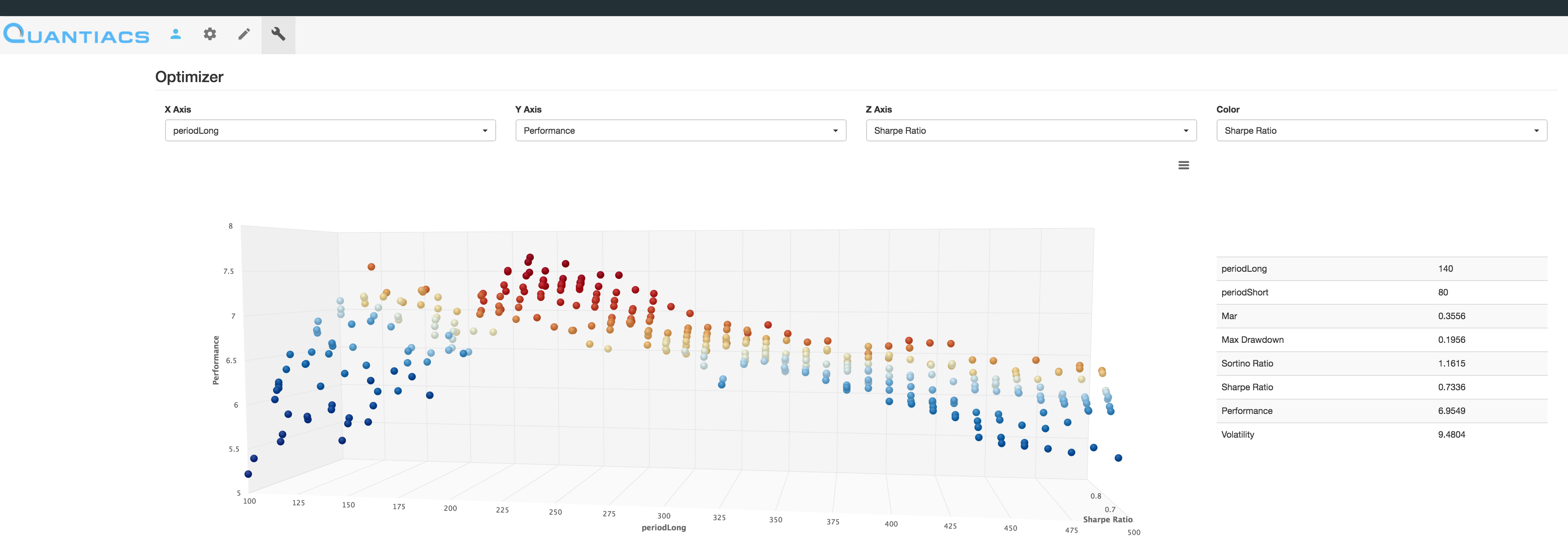Click the Optimizer page heading
The image size is (1568, 557).
click(x=189, y=77)
